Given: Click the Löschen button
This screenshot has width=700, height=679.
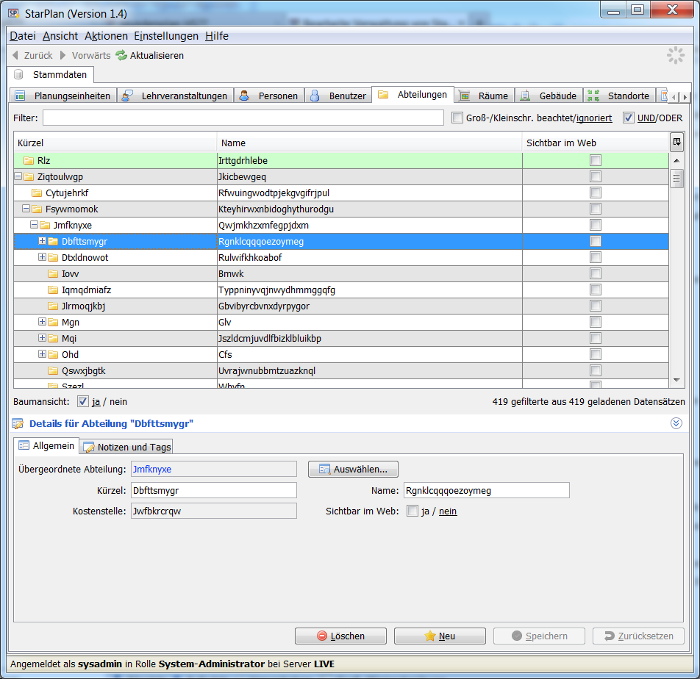Looking at the screenshot, I should [341, 636].
